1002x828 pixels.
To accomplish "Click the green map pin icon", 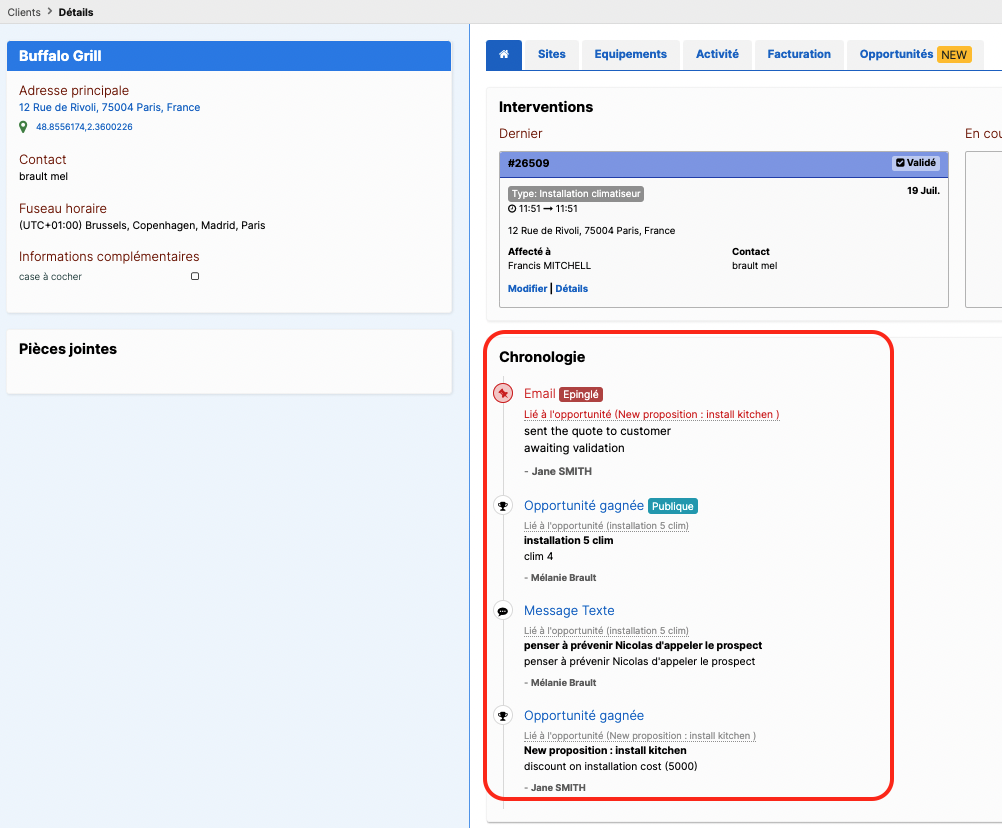I will pyautogui.click(x=23, y=127).
